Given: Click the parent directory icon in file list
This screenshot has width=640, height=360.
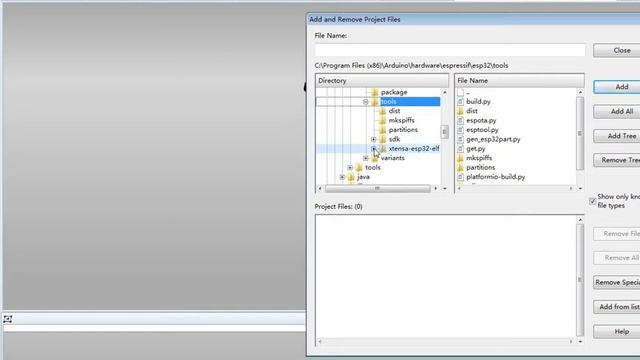Looking at the screenshot, I should click(460, 92).
